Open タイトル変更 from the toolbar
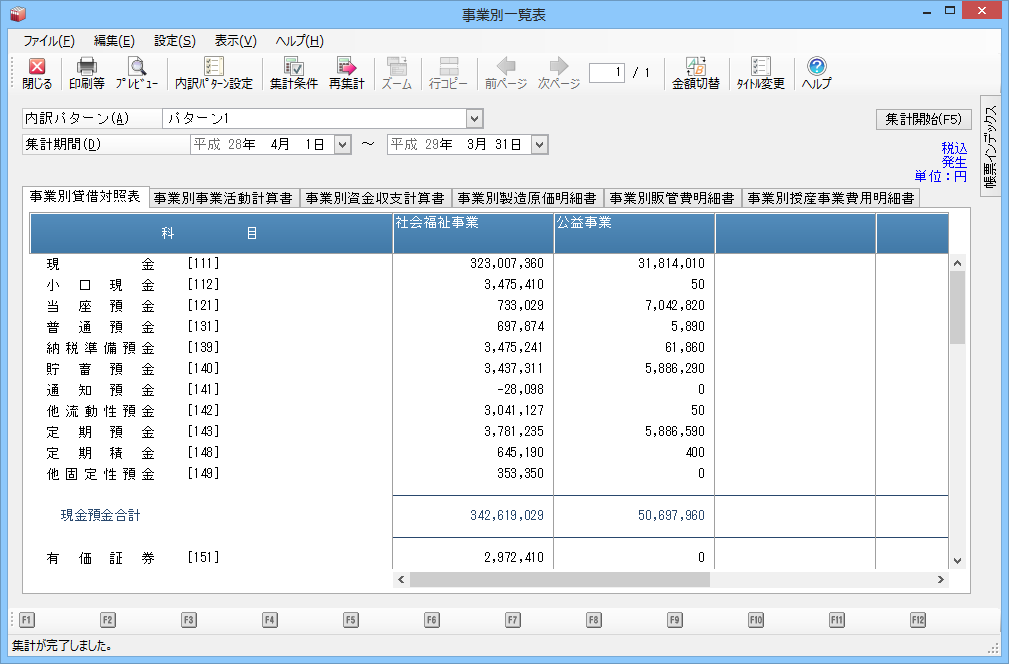This screenshot has height=664, width=1009. (x=760, y=67)
